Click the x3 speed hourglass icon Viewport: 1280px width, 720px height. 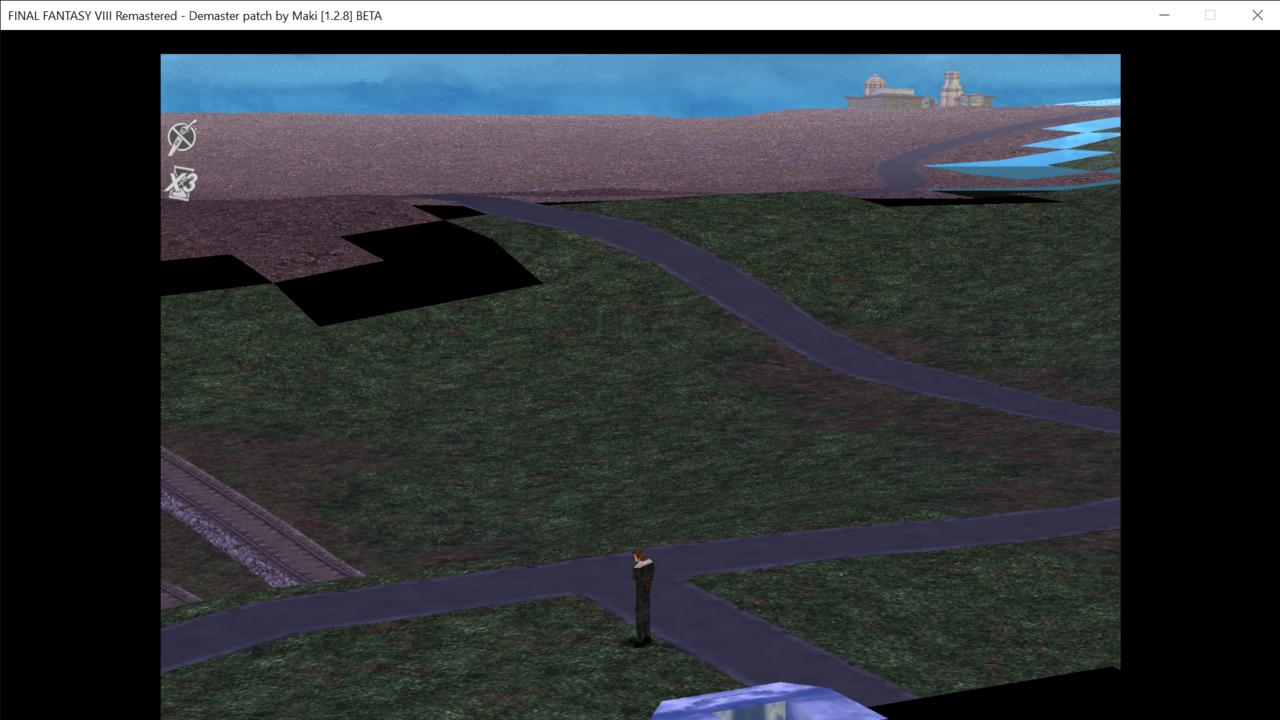tap(181, 183)
